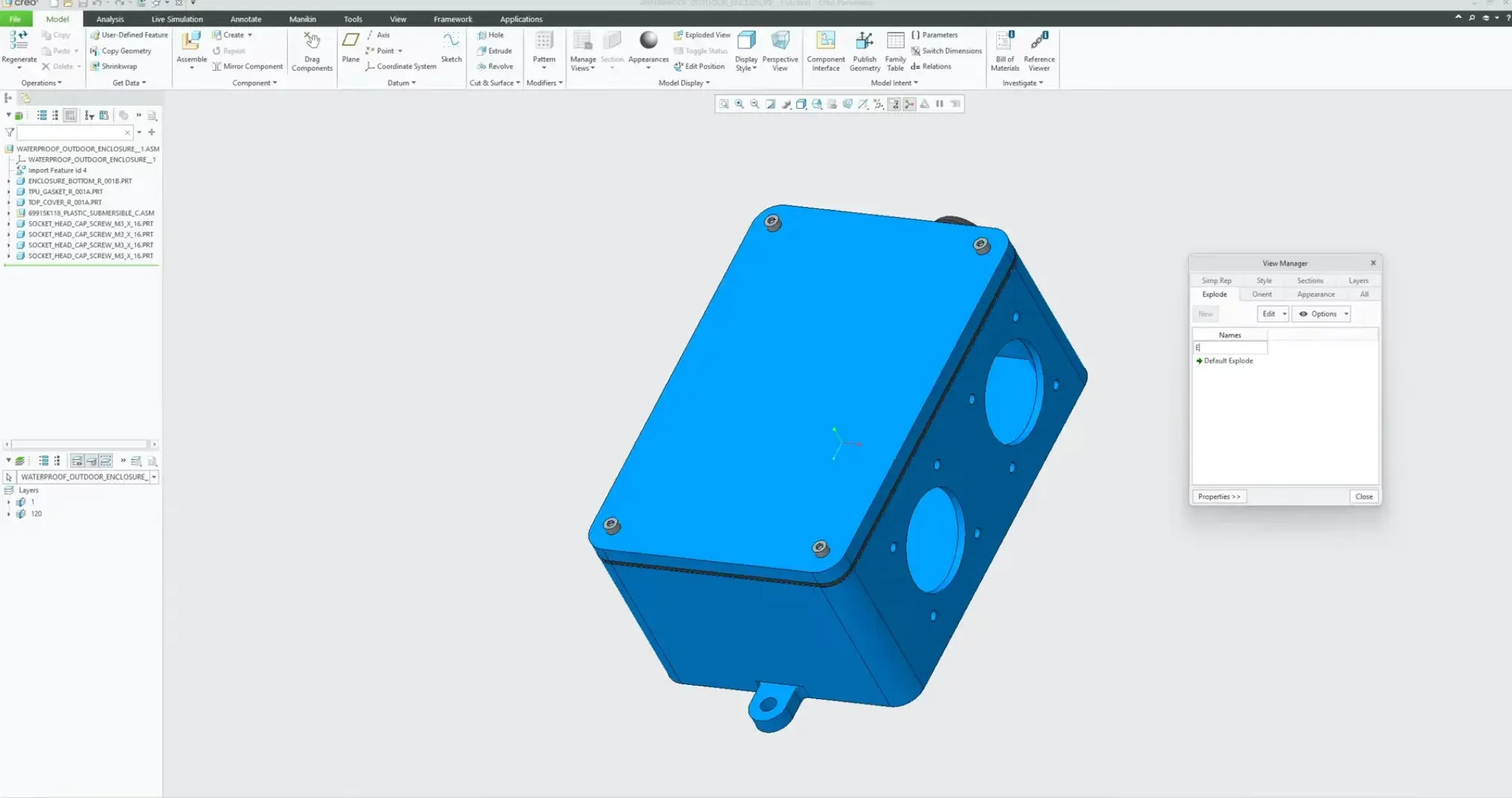Open the Manage Views icon
This screenshot has height=798, width=1512.
pos(583,41)
